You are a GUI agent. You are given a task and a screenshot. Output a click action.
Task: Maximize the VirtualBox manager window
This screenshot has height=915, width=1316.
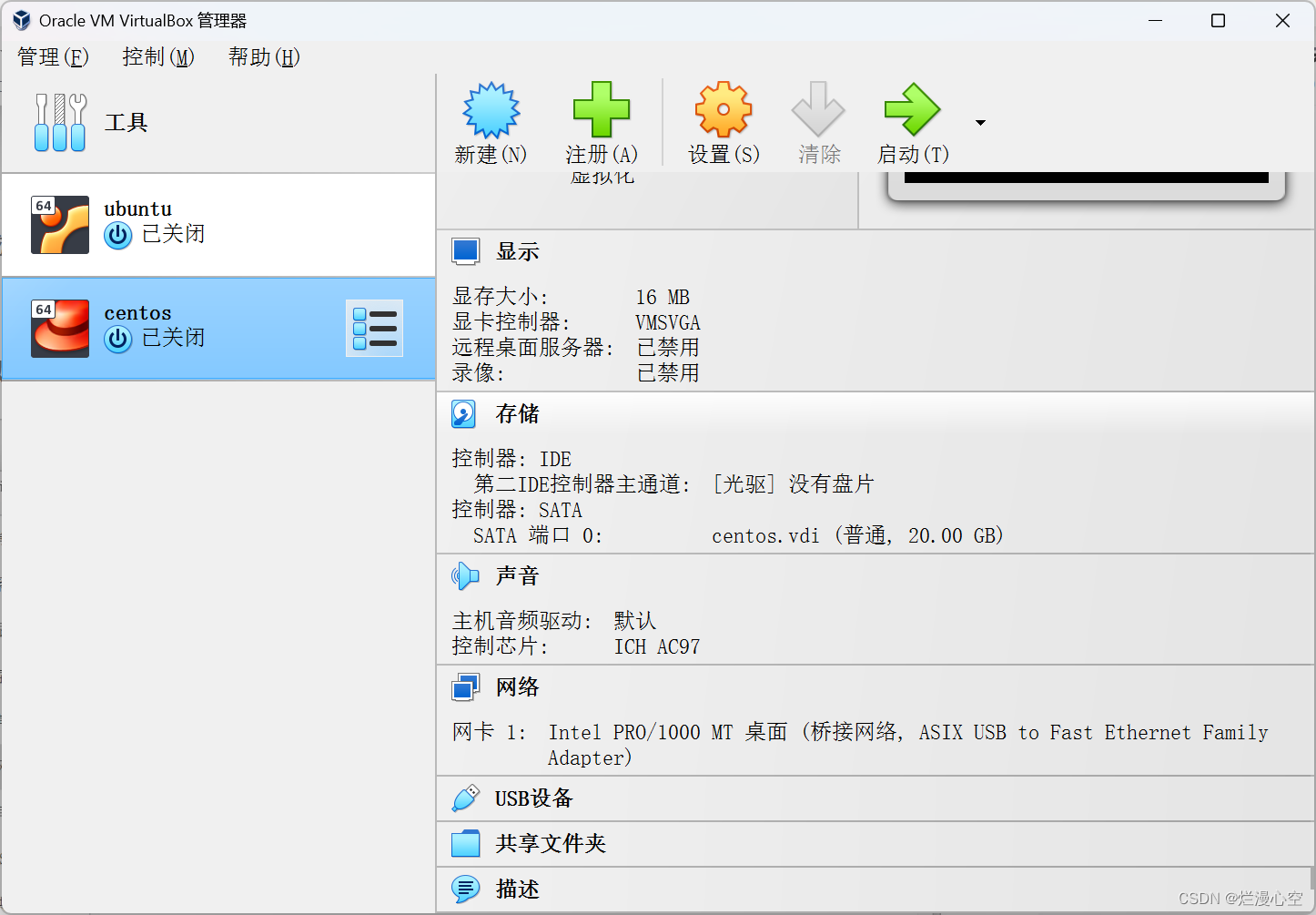coord(1218,20)
